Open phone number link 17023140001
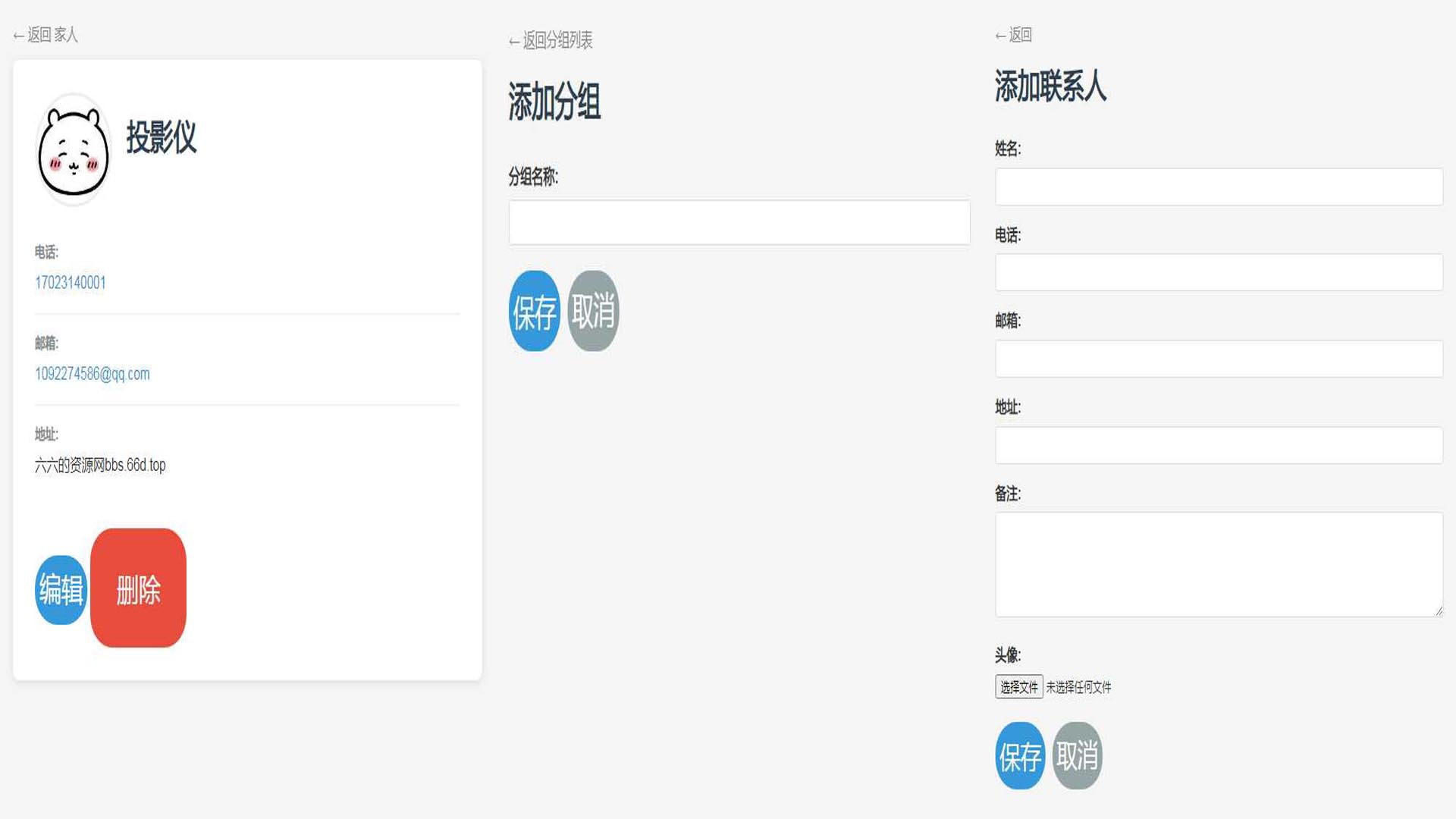 71,283
